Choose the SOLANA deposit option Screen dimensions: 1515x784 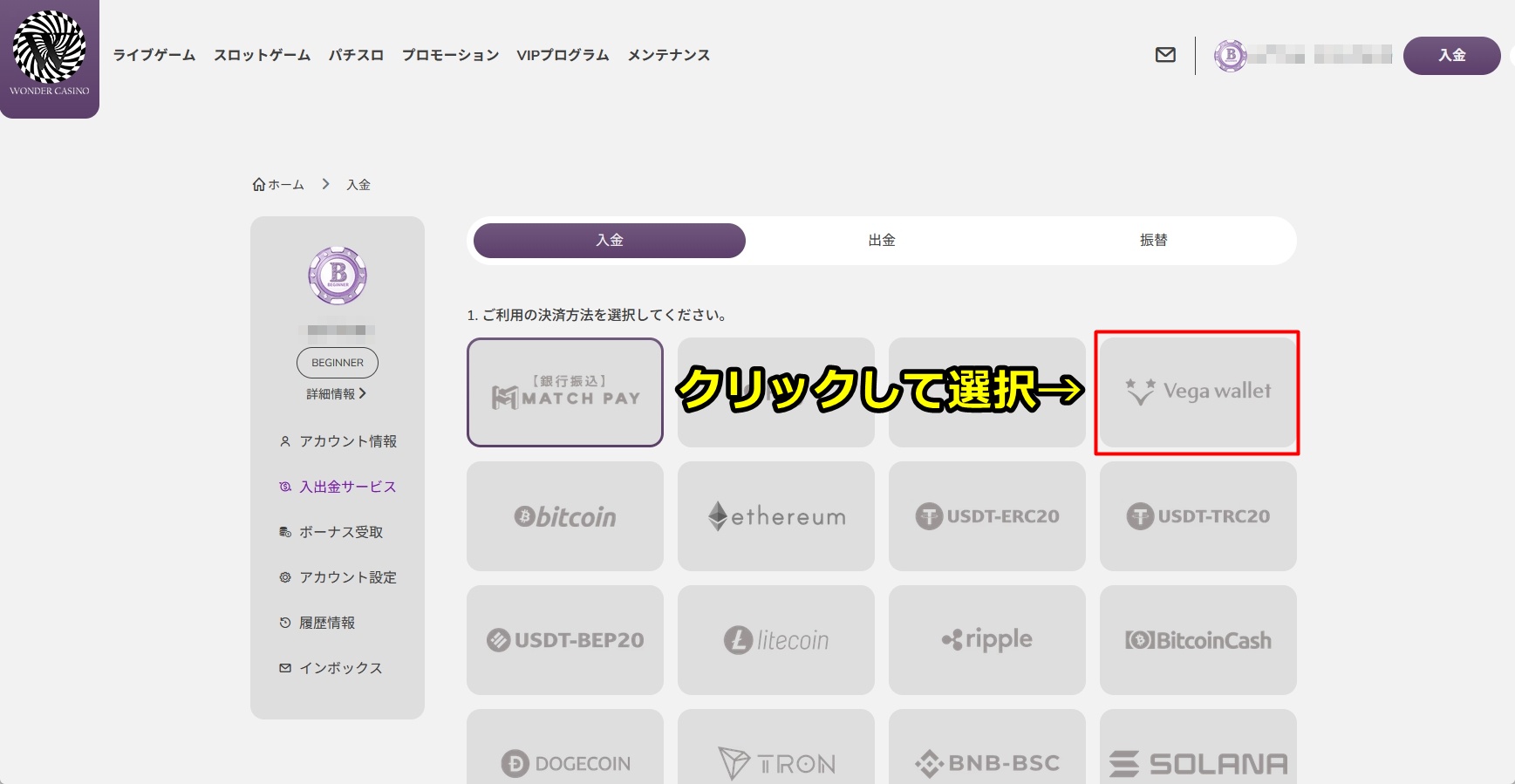tap(1198, 747)
